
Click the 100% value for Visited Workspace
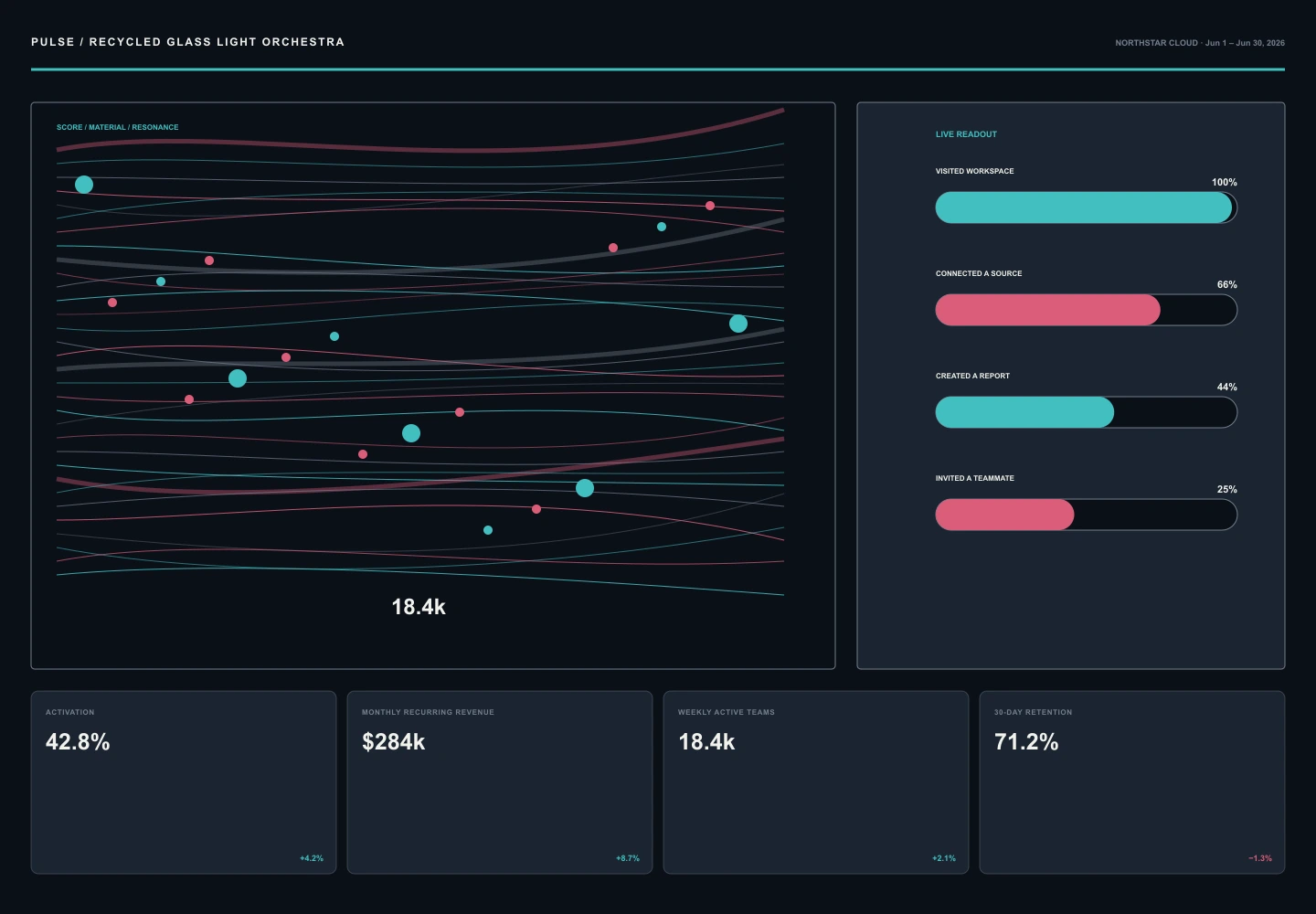(x=1225, y=183)
